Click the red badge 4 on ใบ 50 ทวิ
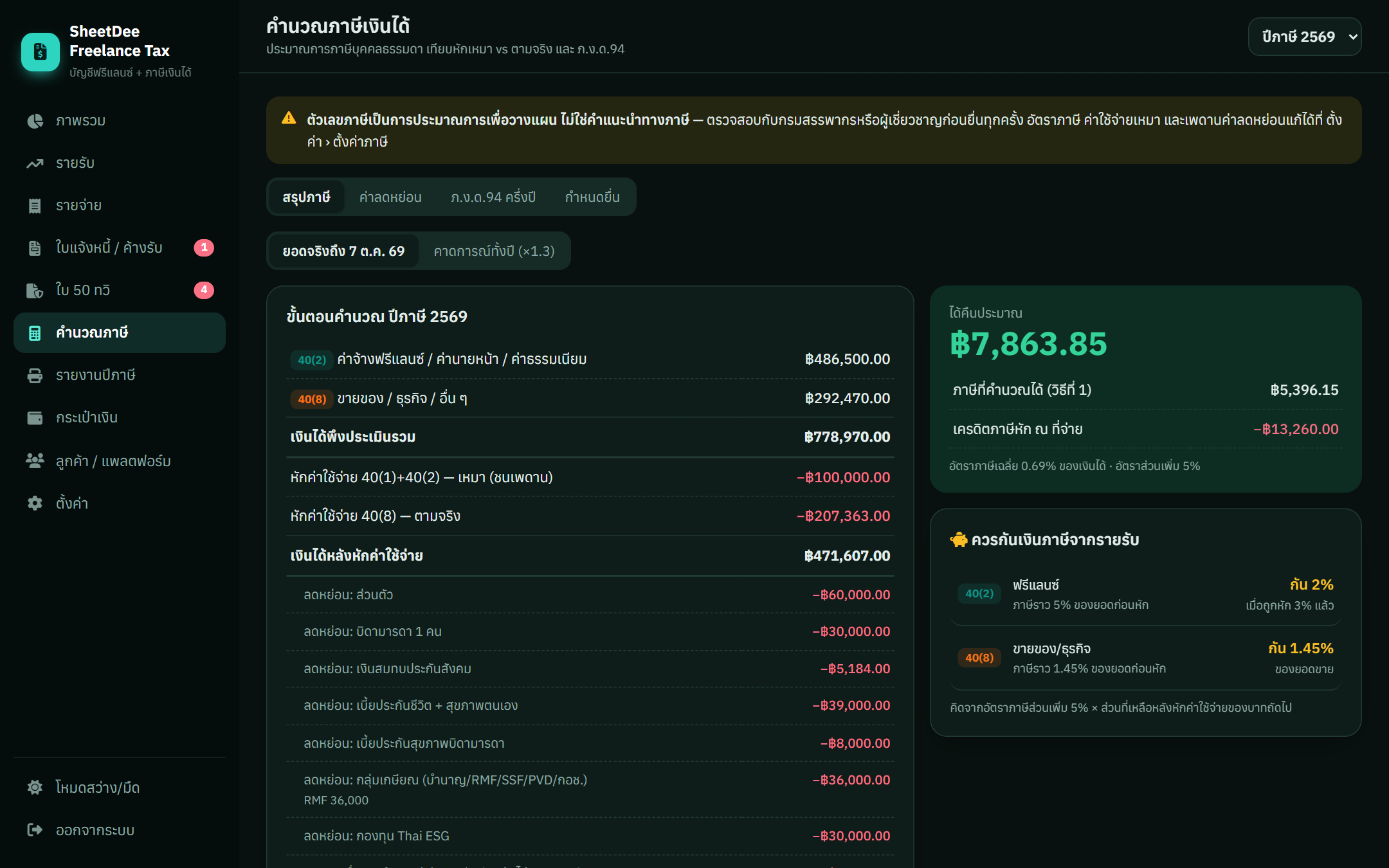Image resolution: width=1389 pixels, height=868 pixels. (204, 290)
